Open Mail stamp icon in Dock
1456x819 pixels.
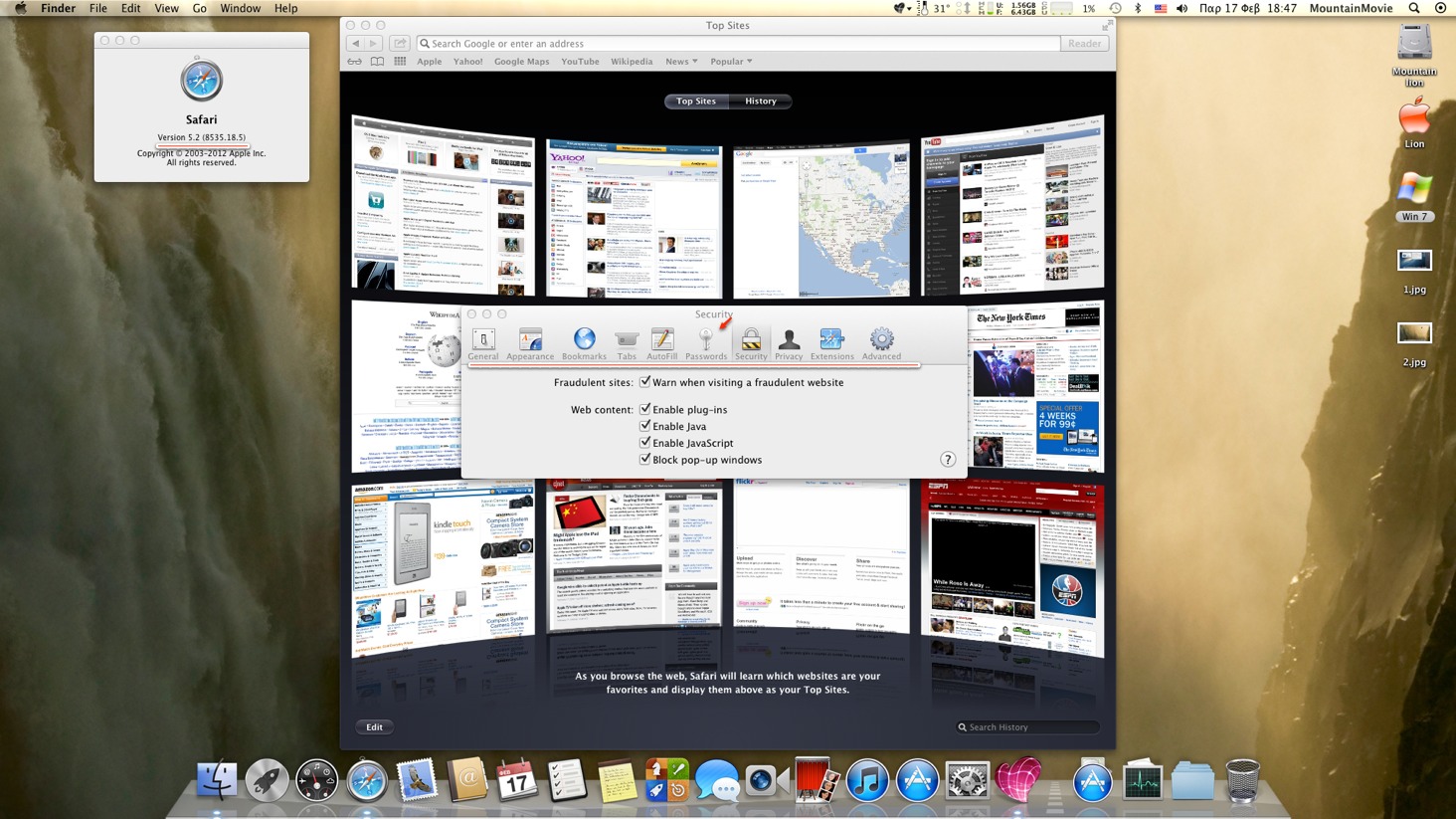point(417,780)
